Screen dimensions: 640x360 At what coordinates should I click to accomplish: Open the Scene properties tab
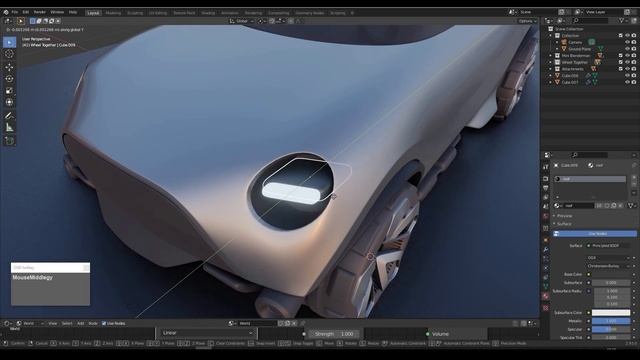click(x=546, y=207)
